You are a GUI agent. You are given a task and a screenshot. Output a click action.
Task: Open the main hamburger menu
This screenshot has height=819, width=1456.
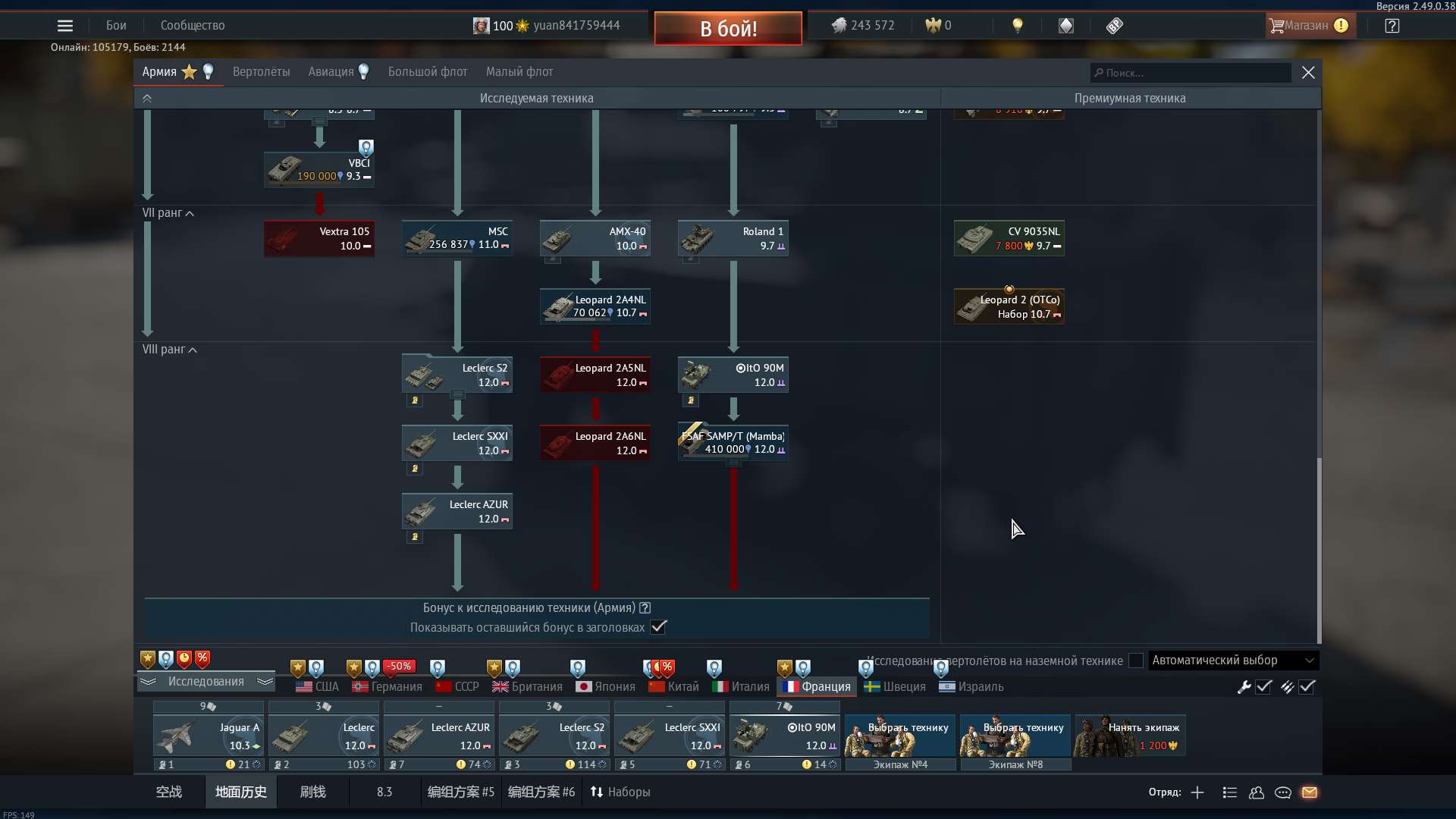point(65,26)
